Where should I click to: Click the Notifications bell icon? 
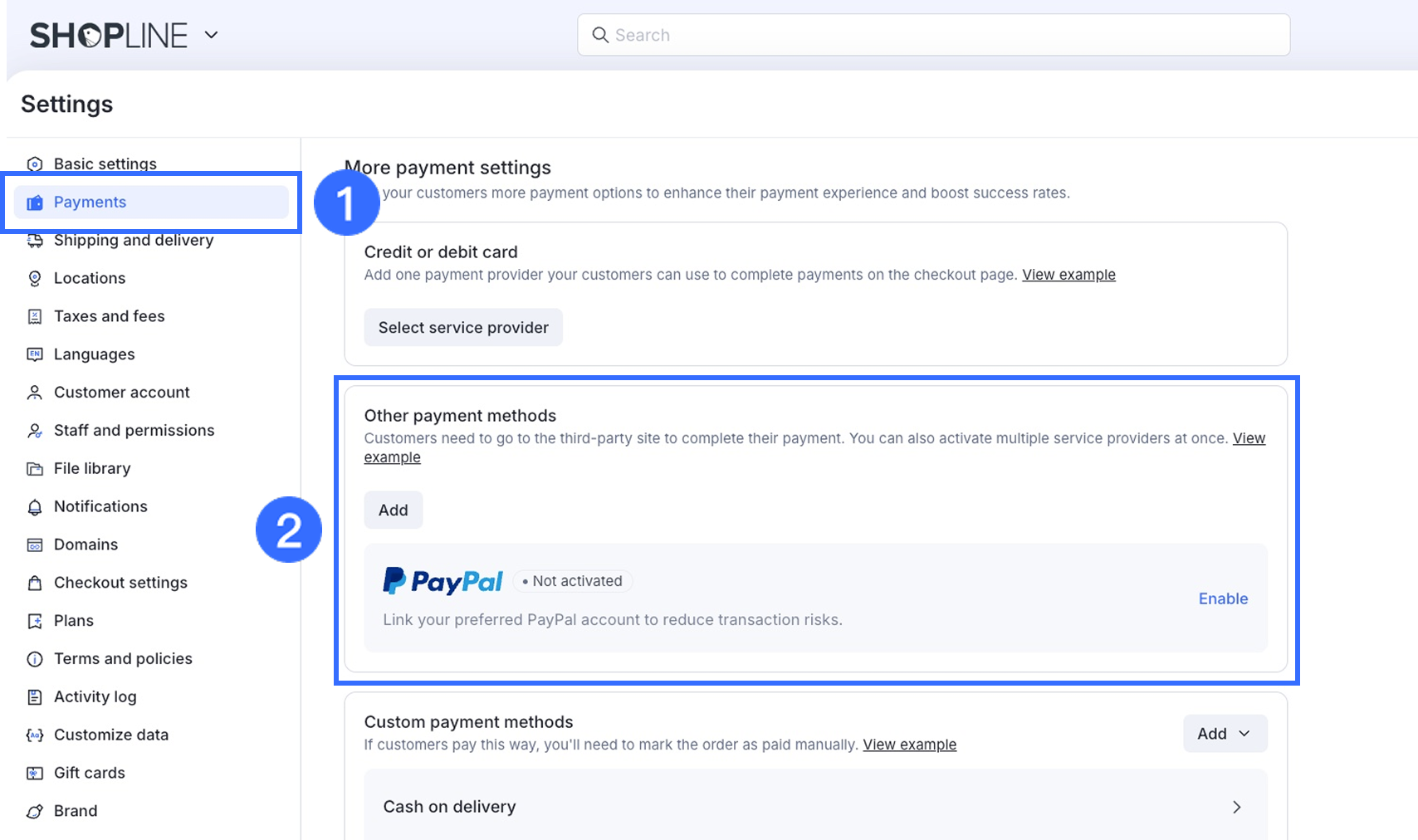(35, 507)
